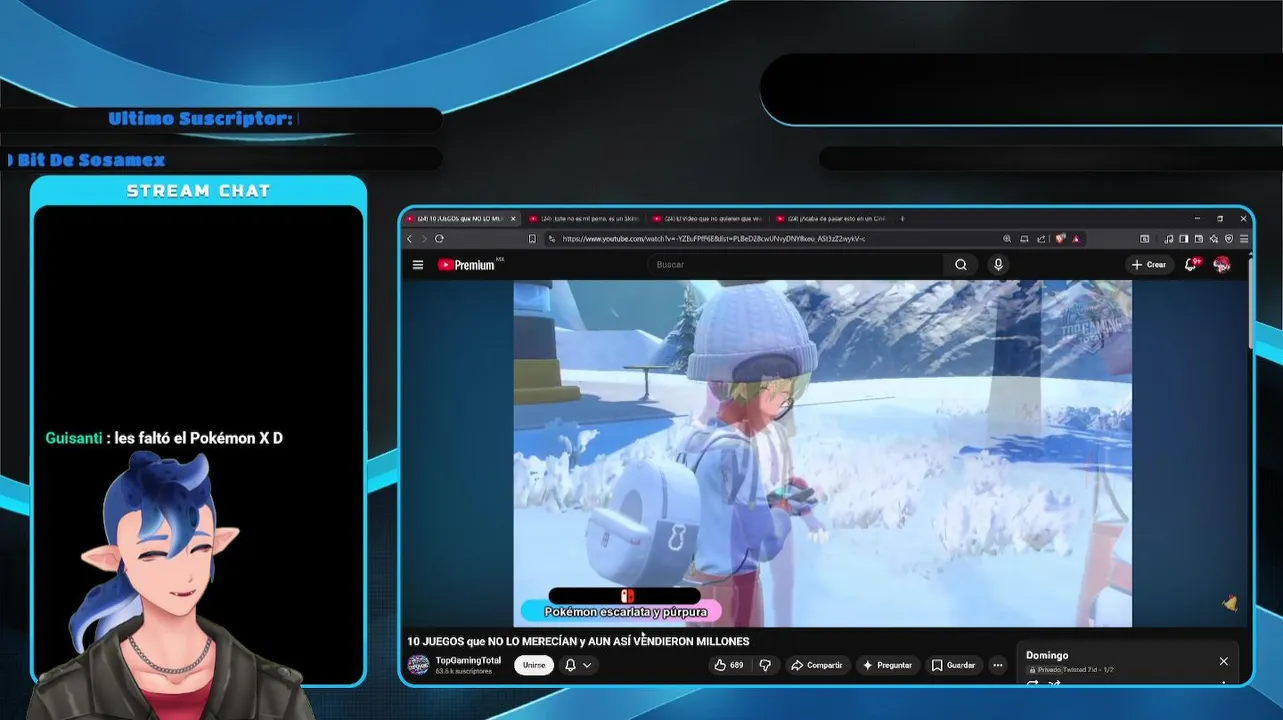
Task: Click the video player to pause
Action: [x=822, y=453]
